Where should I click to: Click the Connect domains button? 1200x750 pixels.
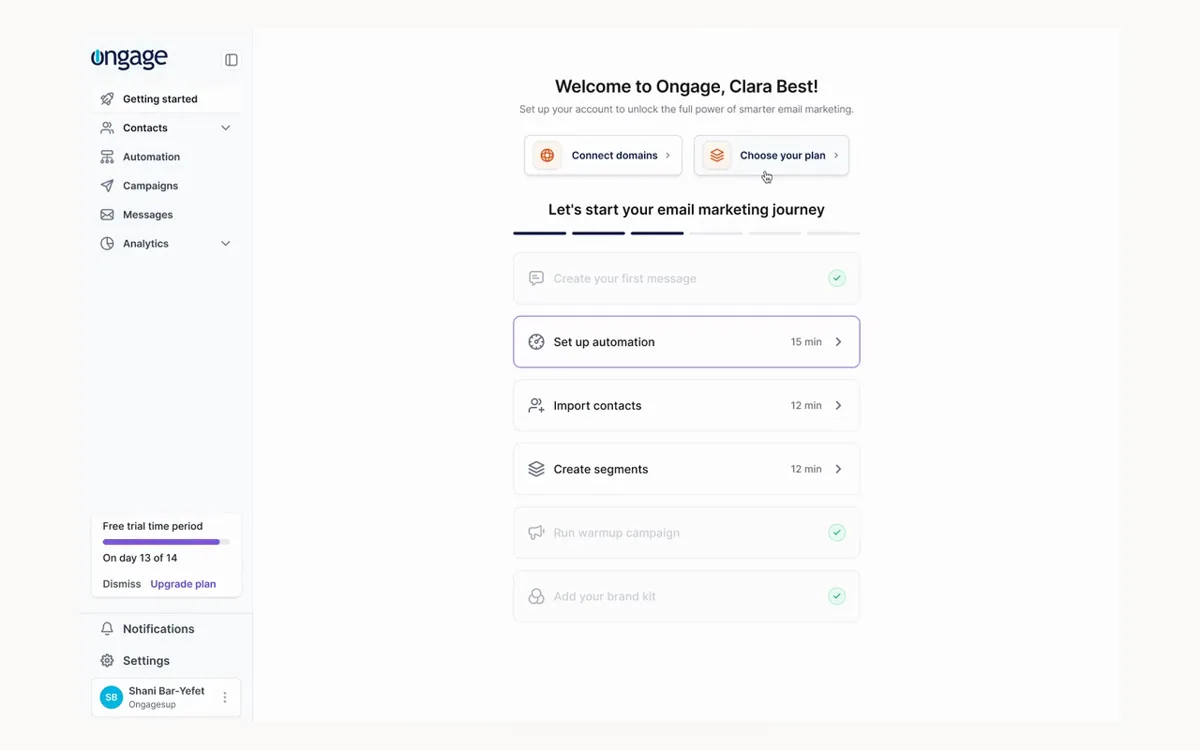tap(603, 156)
